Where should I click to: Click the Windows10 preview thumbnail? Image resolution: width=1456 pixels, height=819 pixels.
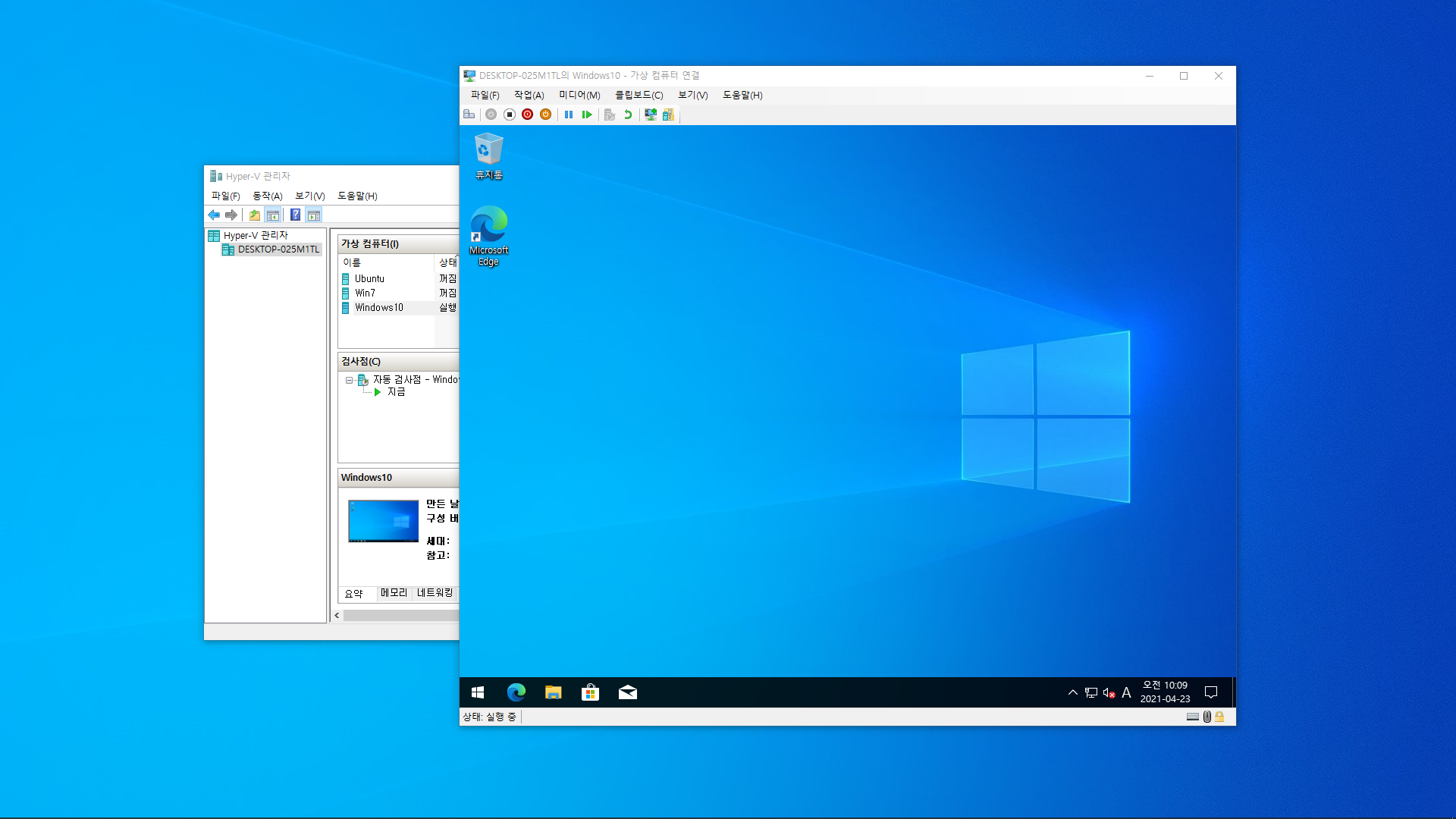tap(383, 521)
